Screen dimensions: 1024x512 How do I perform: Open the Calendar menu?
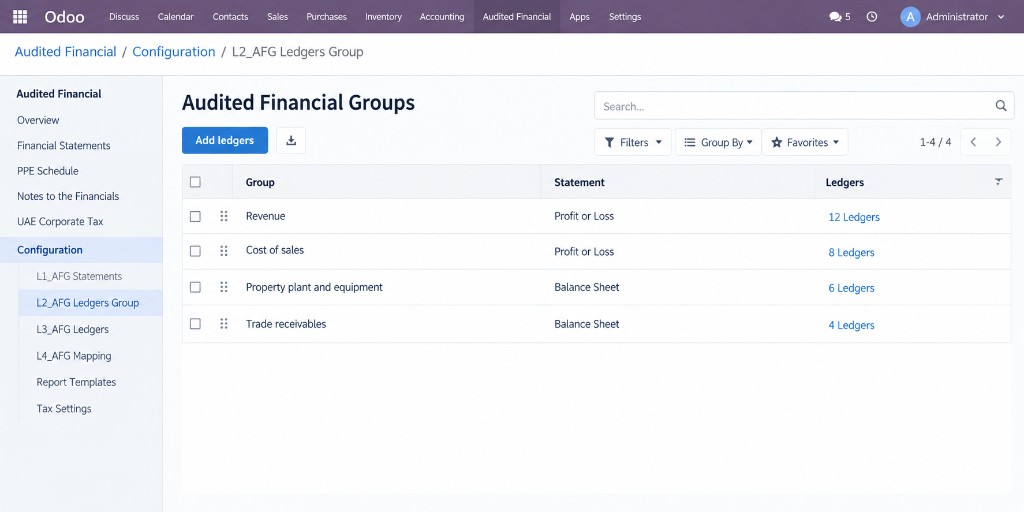[176, 17]
